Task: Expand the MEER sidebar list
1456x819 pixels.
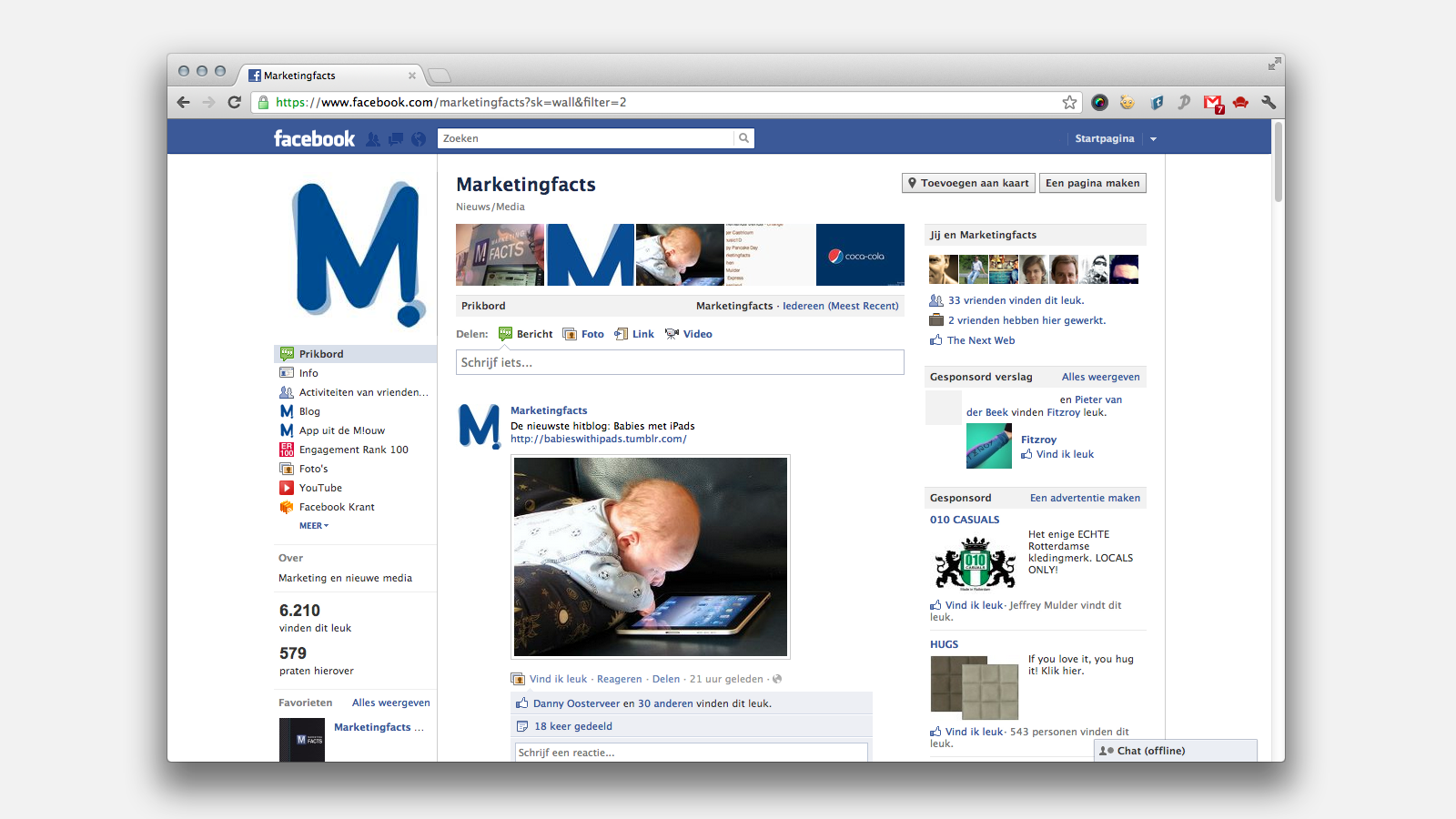Action: click(x=313, y=526)
